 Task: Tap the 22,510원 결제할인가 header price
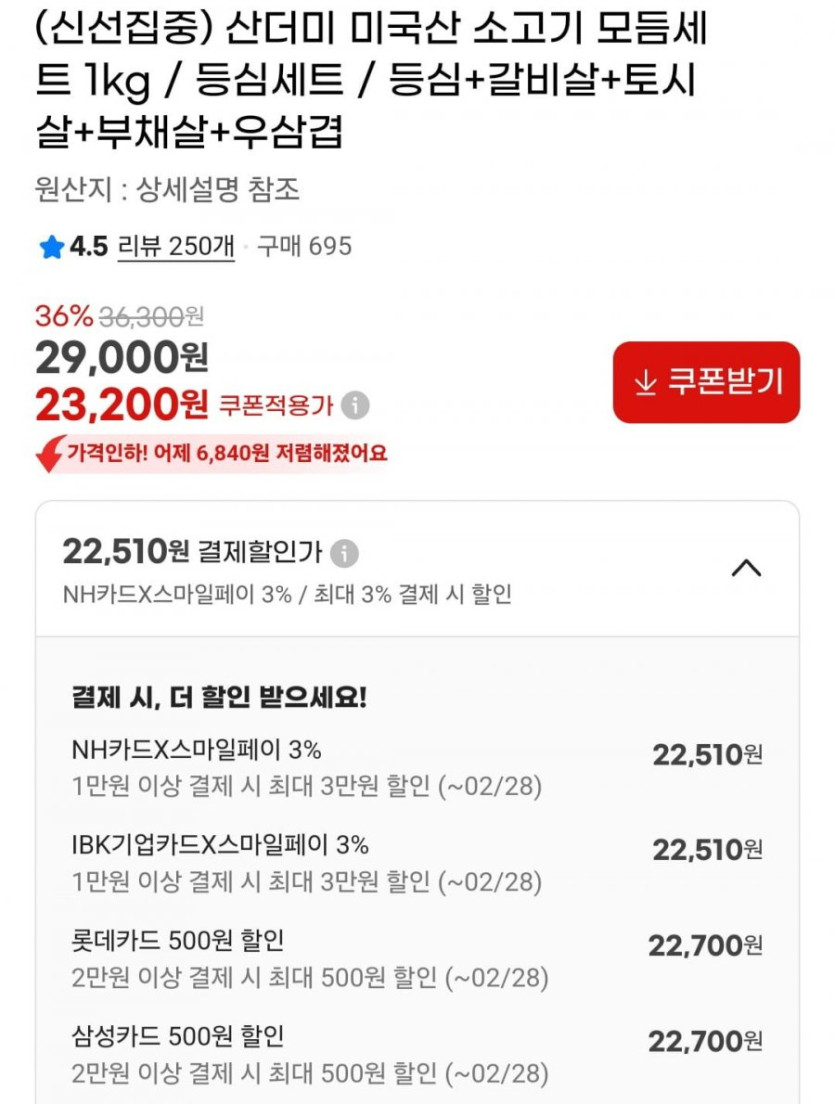point(125,551)
